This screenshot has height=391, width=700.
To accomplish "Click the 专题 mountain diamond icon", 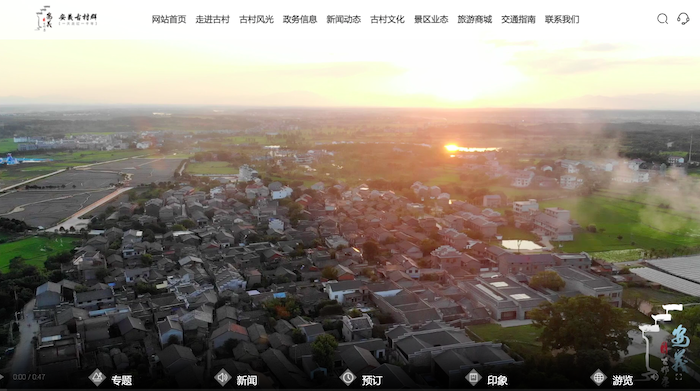I will pyautogui.click(x=97, y=378).
